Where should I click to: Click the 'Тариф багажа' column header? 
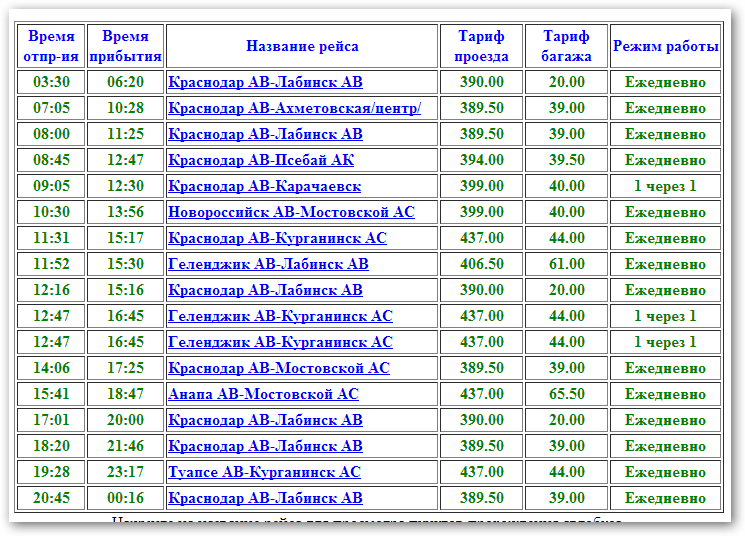click(x=566, y=46)
